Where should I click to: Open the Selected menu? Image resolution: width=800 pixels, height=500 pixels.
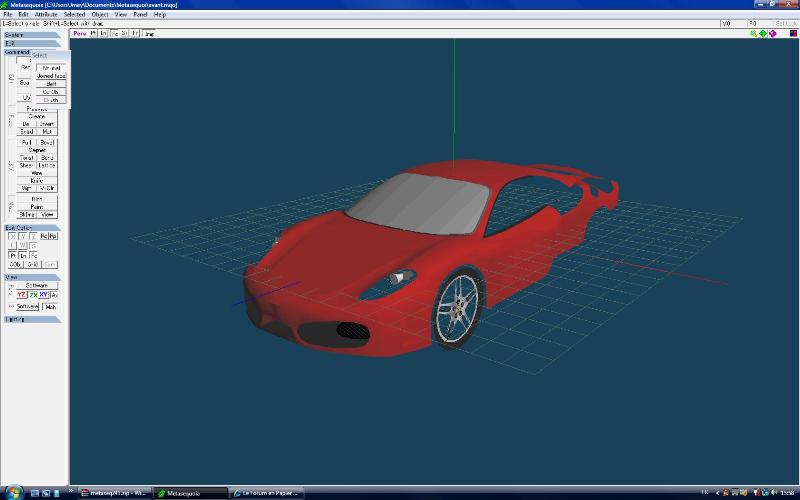(x=74, y=14)
